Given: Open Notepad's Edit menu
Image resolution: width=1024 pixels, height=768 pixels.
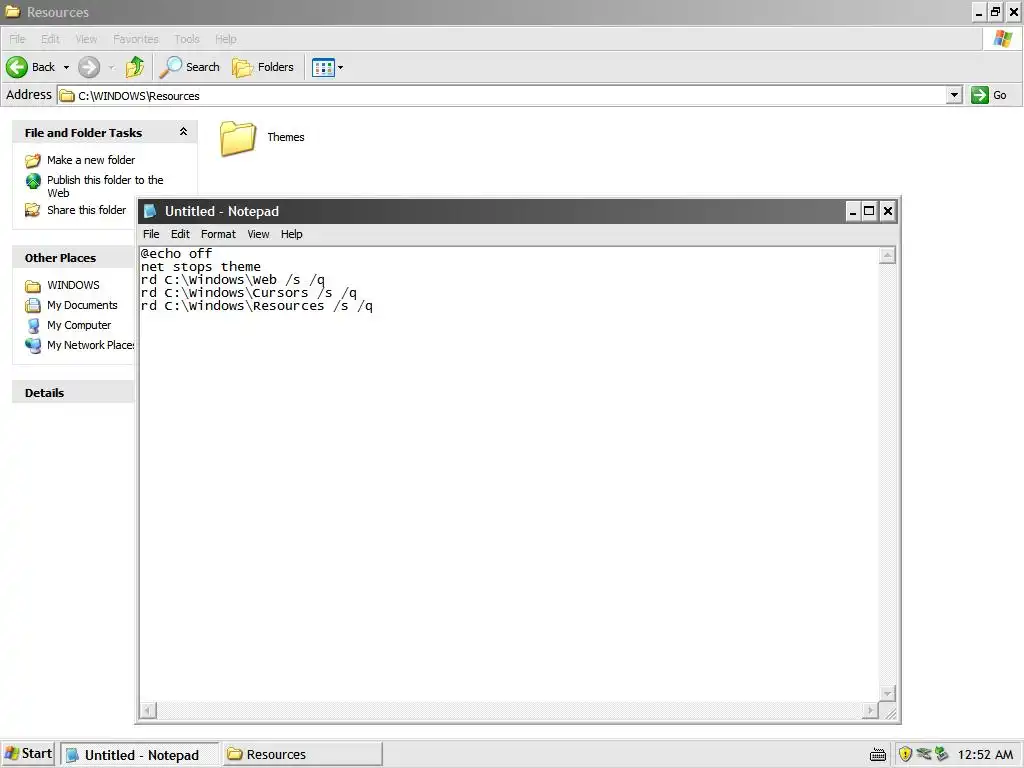Looking at the screenshot, I should [180, 234].
